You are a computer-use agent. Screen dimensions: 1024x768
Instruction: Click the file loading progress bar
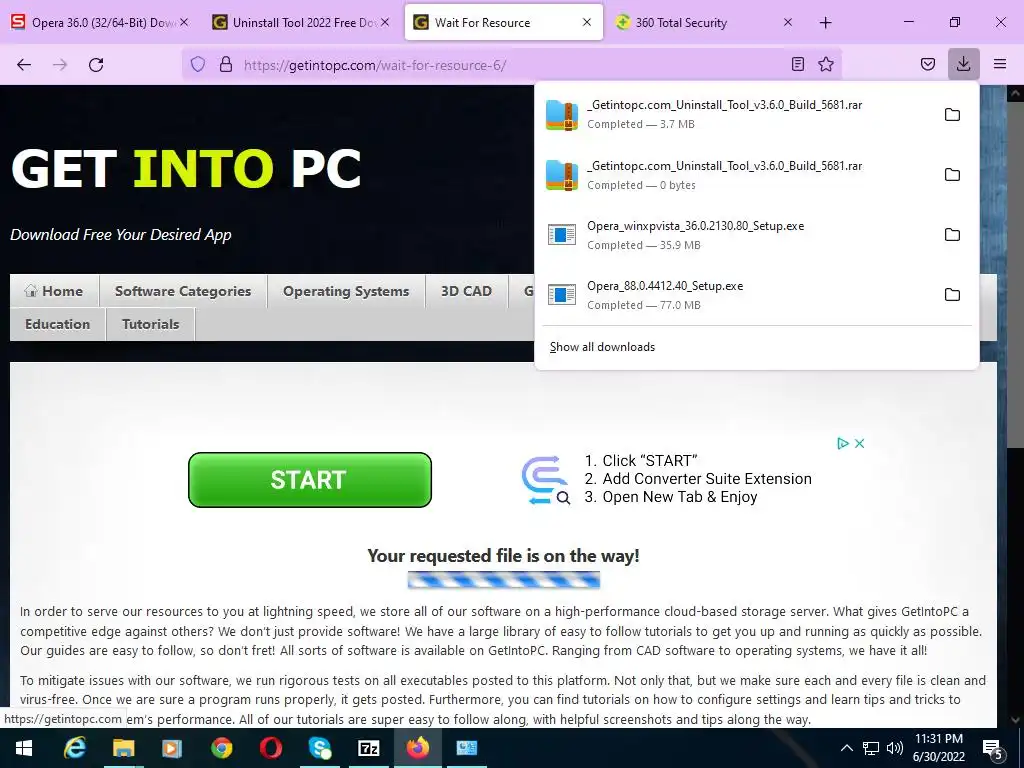[504, 580]
